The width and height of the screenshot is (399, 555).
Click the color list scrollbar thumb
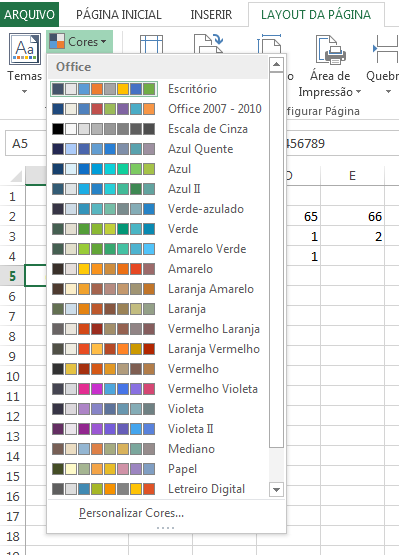(276, 260)
